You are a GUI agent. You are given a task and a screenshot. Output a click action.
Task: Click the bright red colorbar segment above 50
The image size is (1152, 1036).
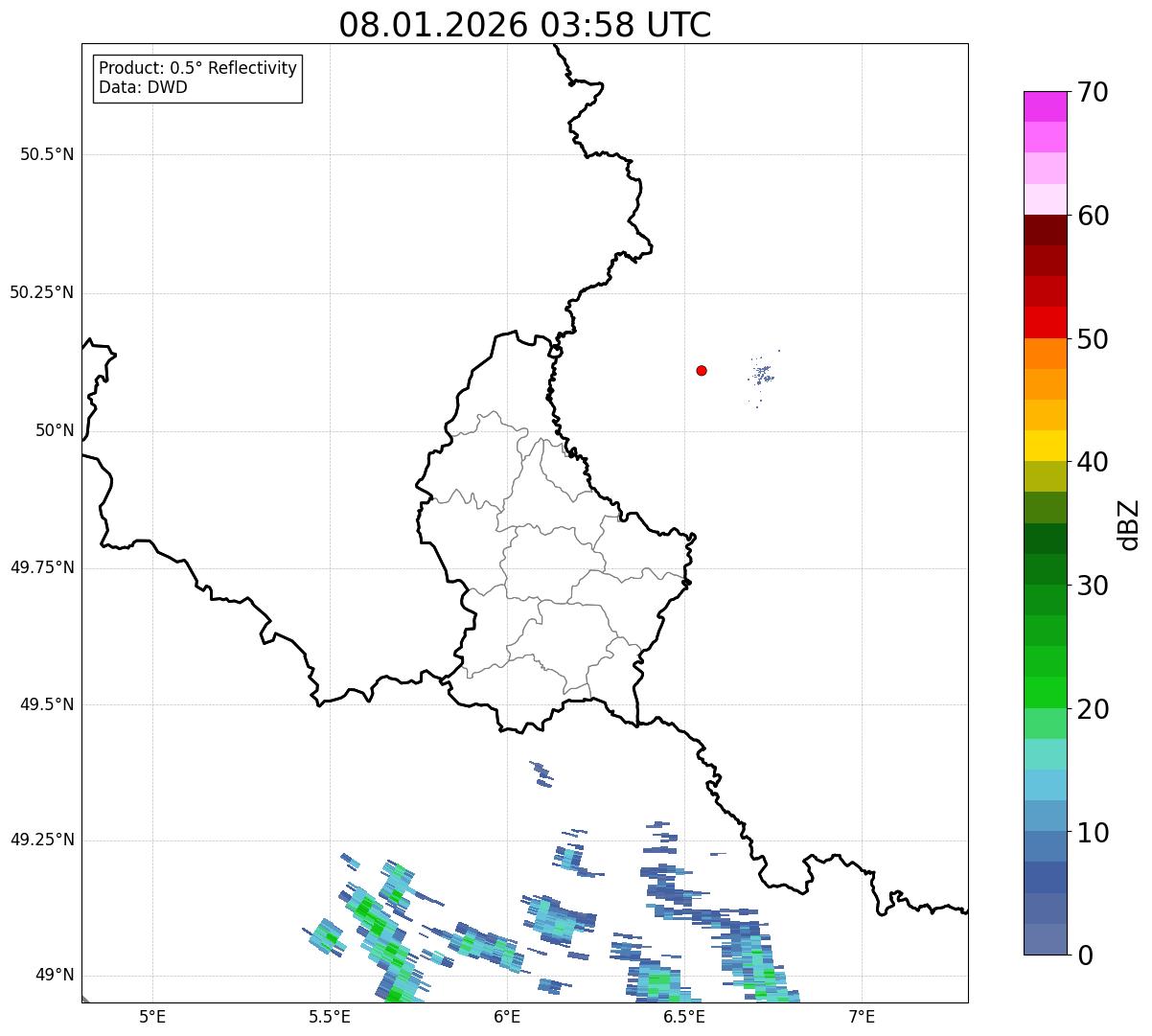pyautogui.click(x=1045, y=323)
